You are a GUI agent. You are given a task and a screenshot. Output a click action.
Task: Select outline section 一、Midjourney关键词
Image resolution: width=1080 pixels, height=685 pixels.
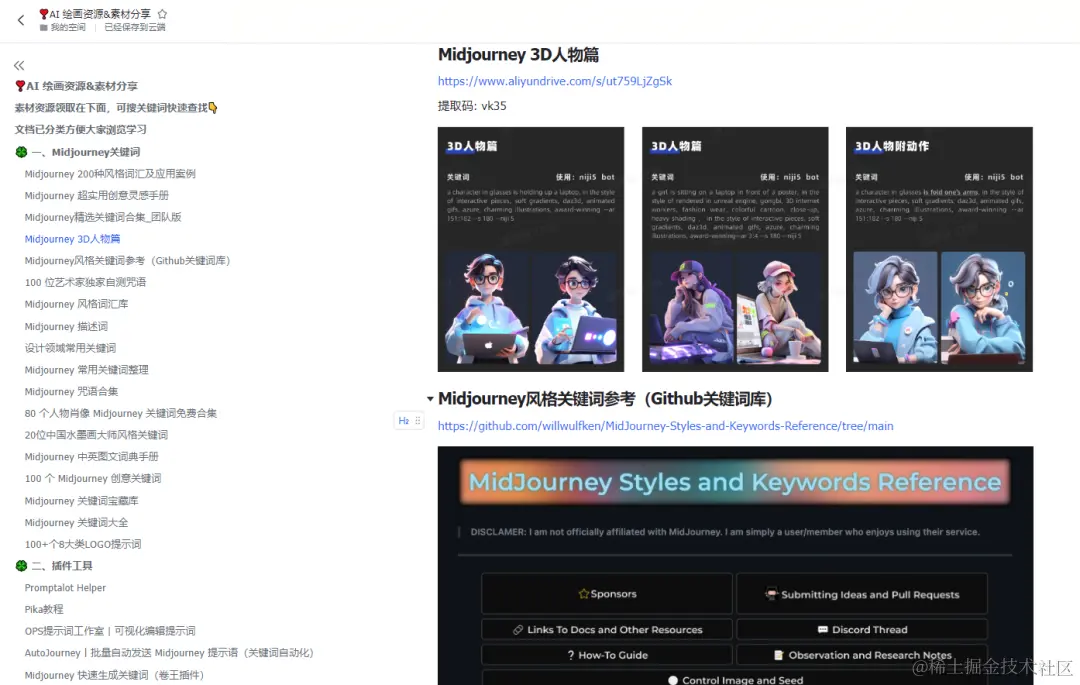pyautogui.click(x=78, y=152)
